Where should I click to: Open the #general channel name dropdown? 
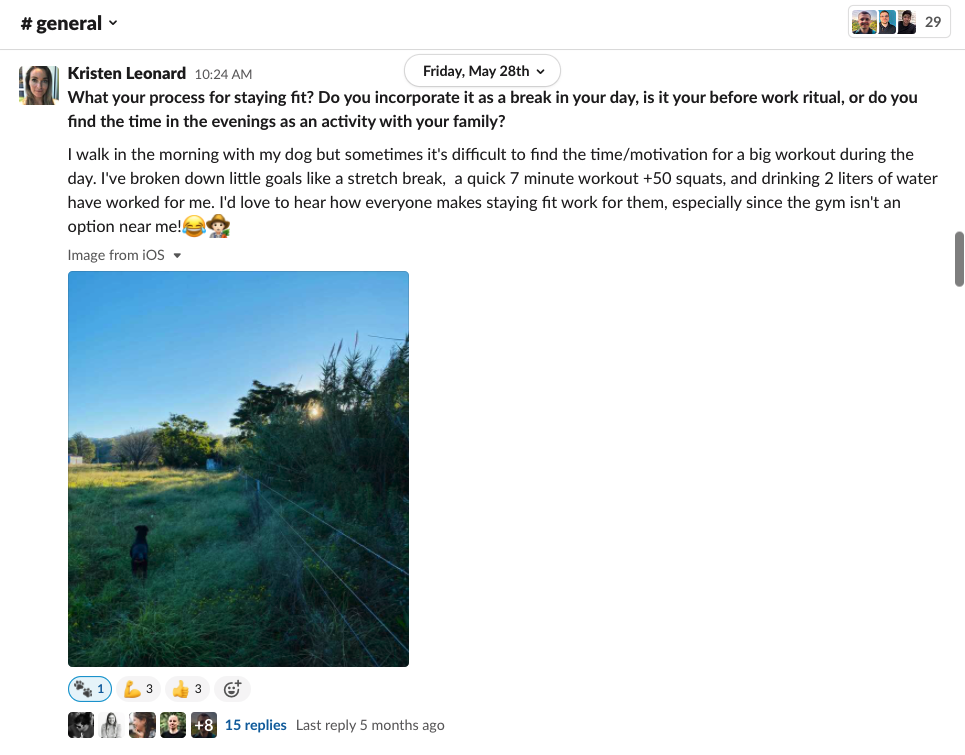[69, 23]
